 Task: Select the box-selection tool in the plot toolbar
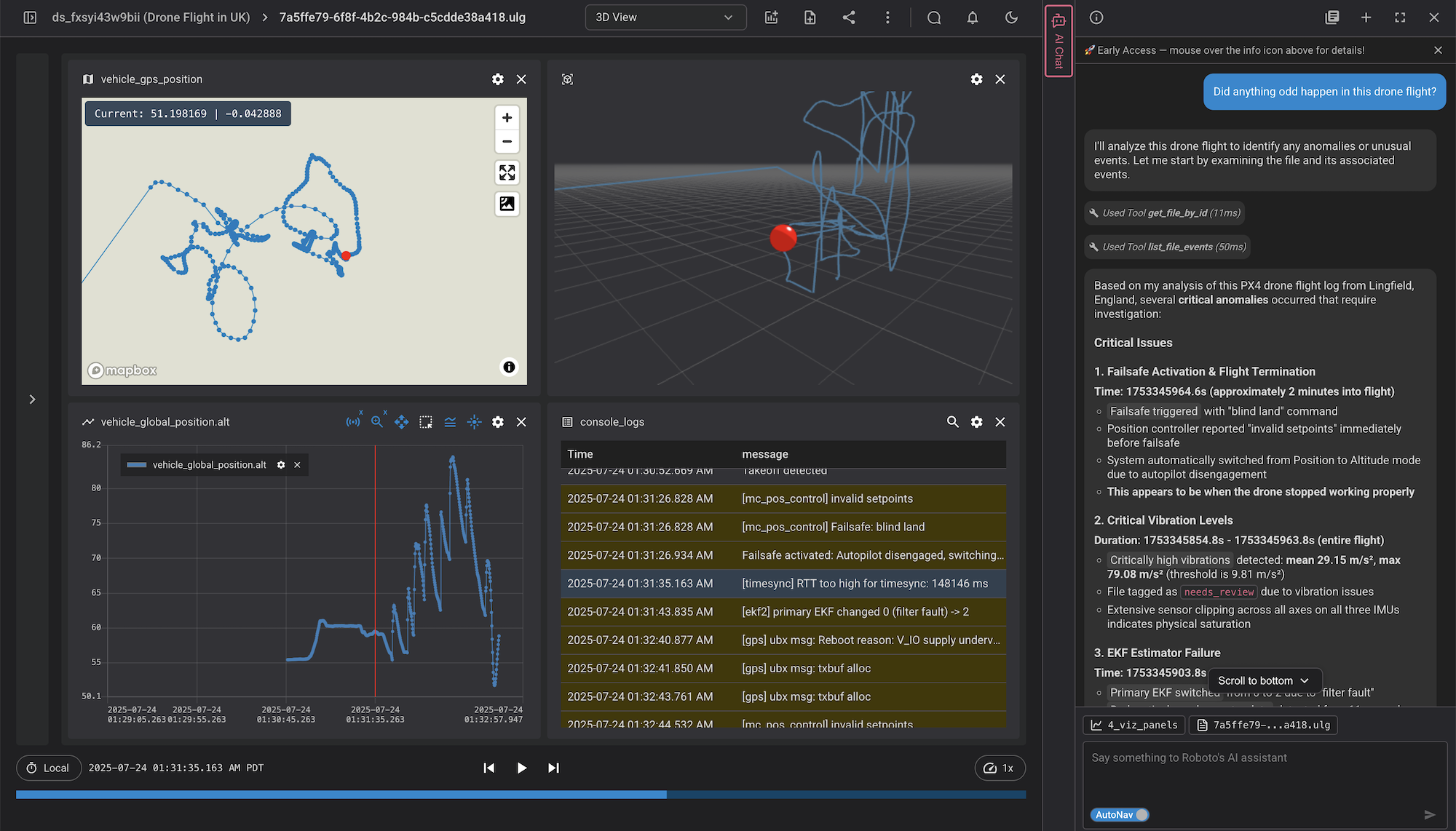426,422
